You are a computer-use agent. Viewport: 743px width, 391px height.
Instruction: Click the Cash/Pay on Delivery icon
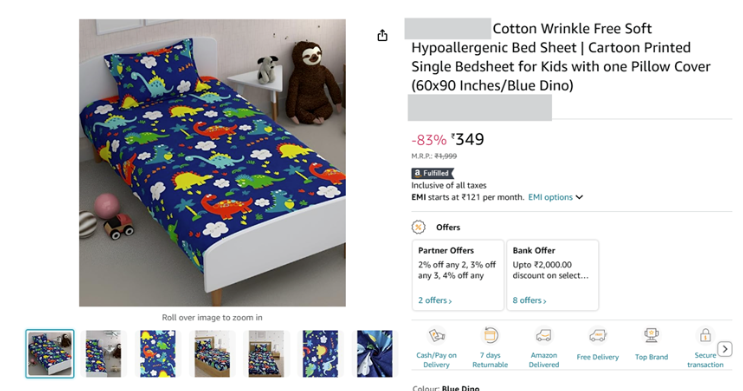(x=436, y=336)
